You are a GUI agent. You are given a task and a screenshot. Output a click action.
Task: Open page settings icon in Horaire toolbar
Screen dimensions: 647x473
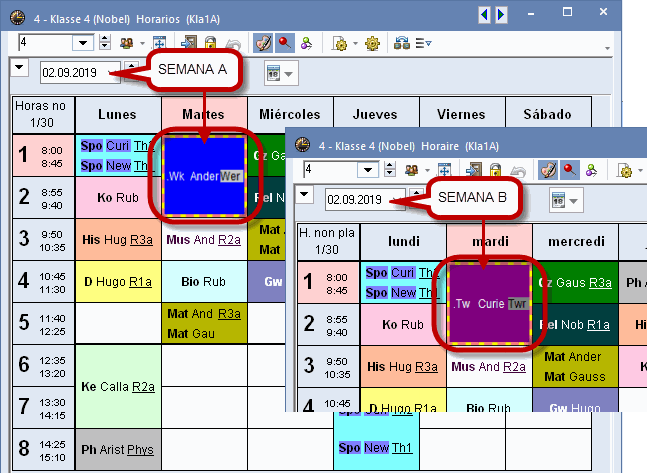[625, 170]
